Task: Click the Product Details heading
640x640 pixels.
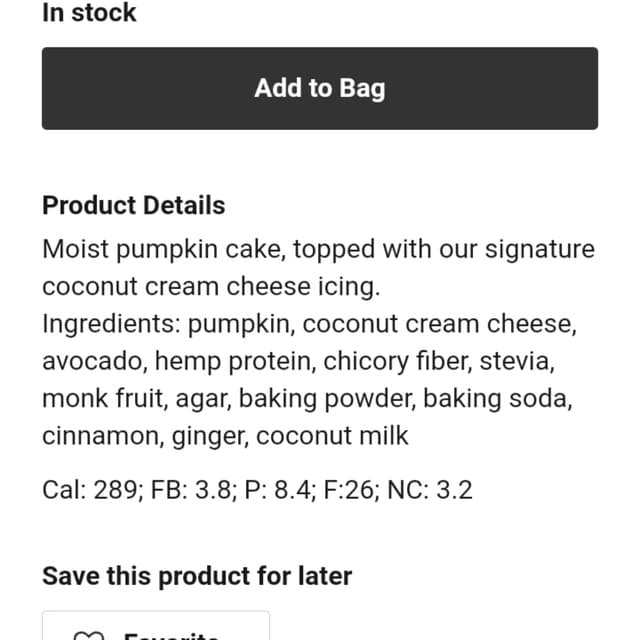Action: 134,205
